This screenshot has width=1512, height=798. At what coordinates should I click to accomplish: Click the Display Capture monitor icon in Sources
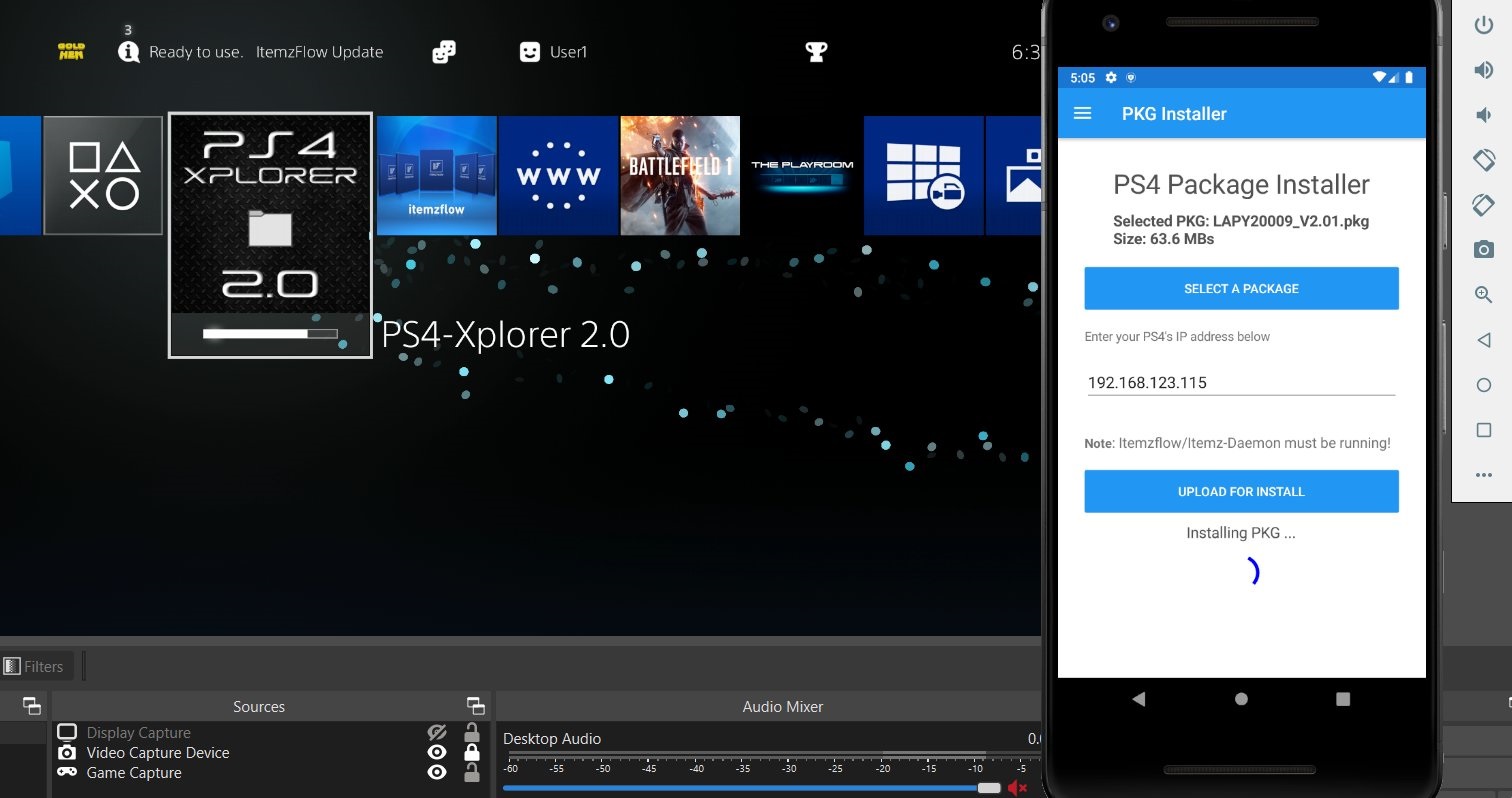(66, 733)
